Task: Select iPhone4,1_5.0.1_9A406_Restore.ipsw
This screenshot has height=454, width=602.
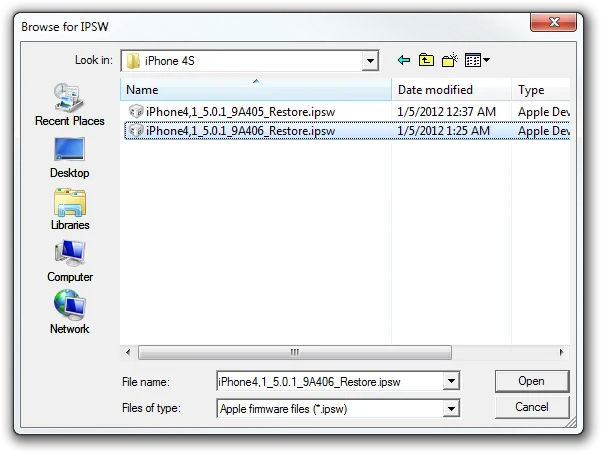Action: pos(240,131)
